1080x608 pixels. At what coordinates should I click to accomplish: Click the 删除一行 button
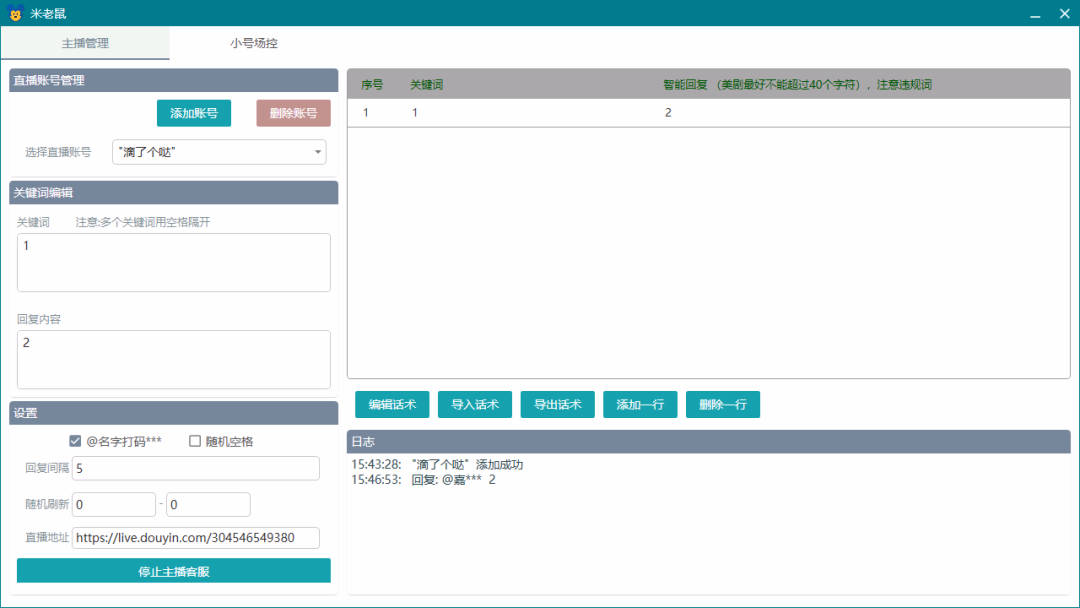[x=723, y=405]
